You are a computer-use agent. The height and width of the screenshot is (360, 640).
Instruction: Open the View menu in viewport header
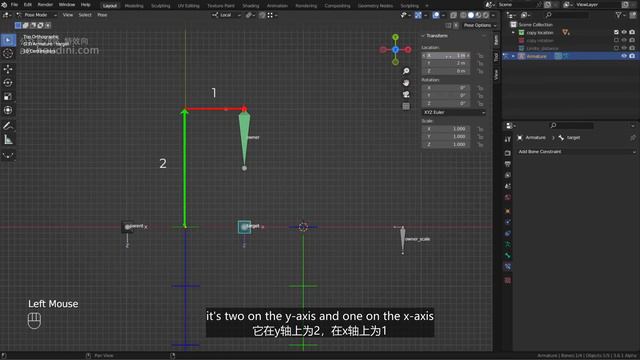(x=68, y=15)
